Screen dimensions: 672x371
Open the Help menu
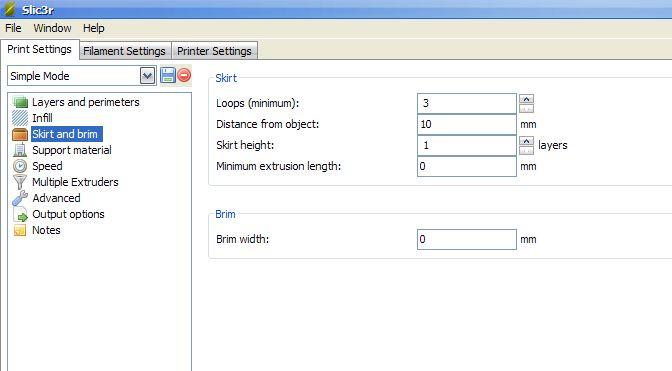point(93,28)
